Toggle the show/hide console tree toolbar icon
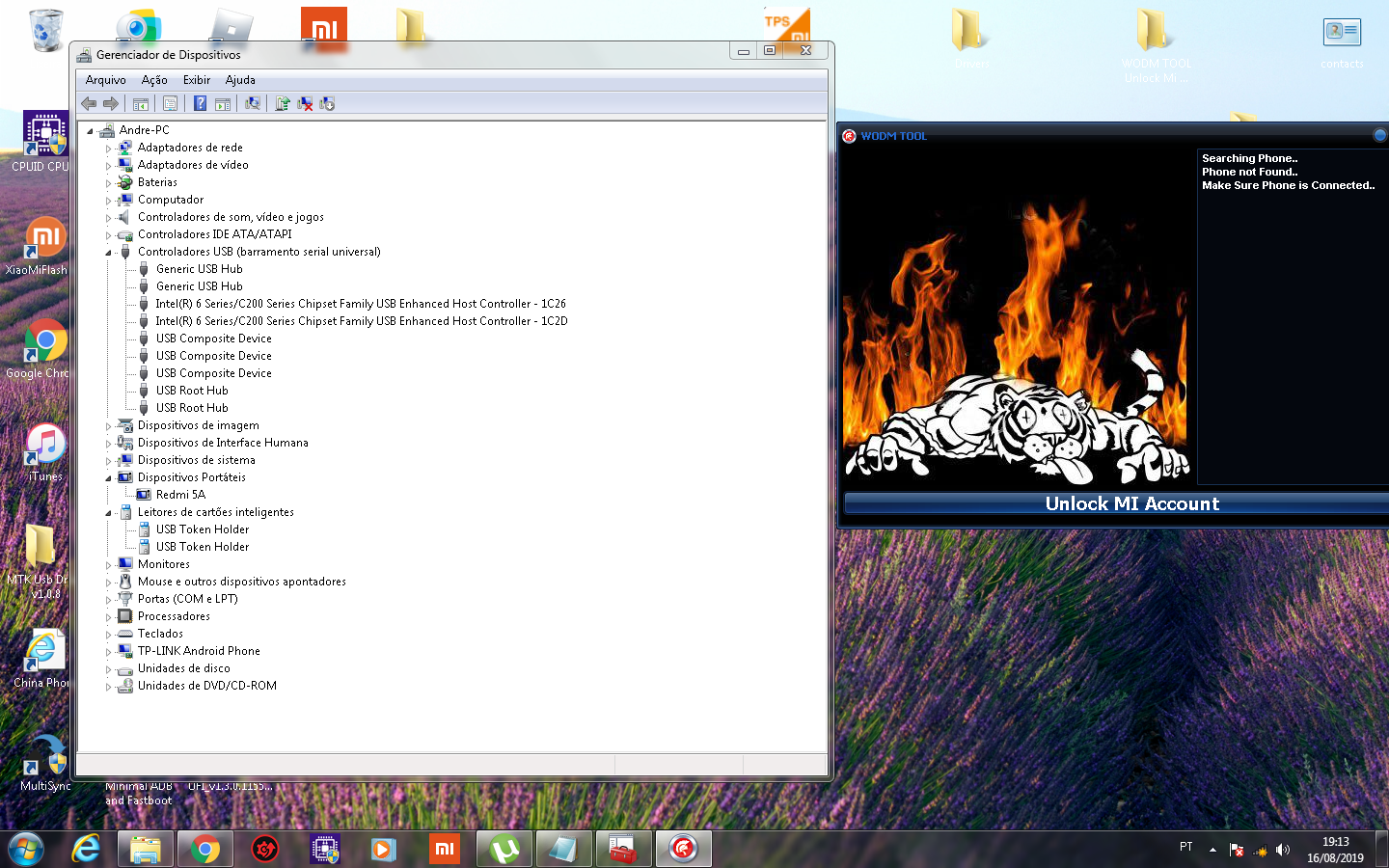 141,103
